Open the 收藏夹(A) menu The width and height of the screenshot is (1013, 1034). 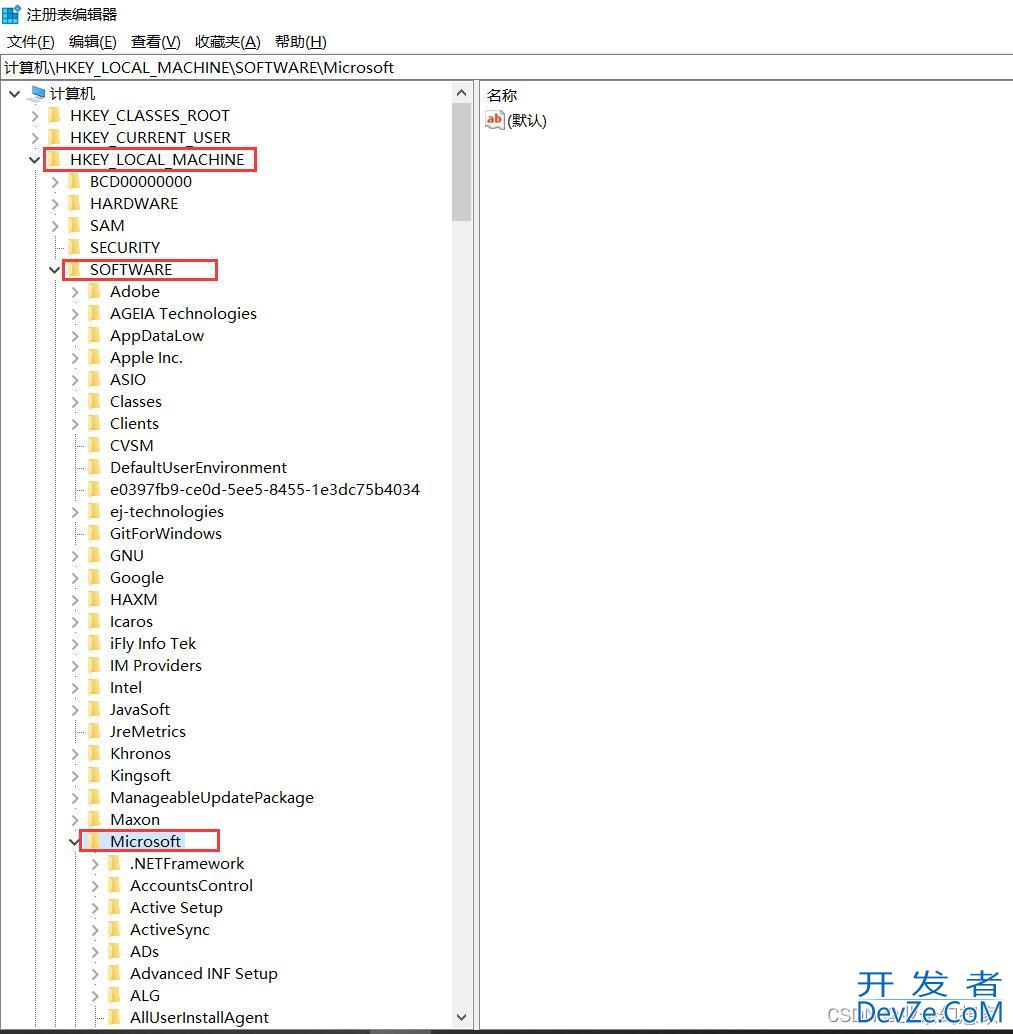228,42
